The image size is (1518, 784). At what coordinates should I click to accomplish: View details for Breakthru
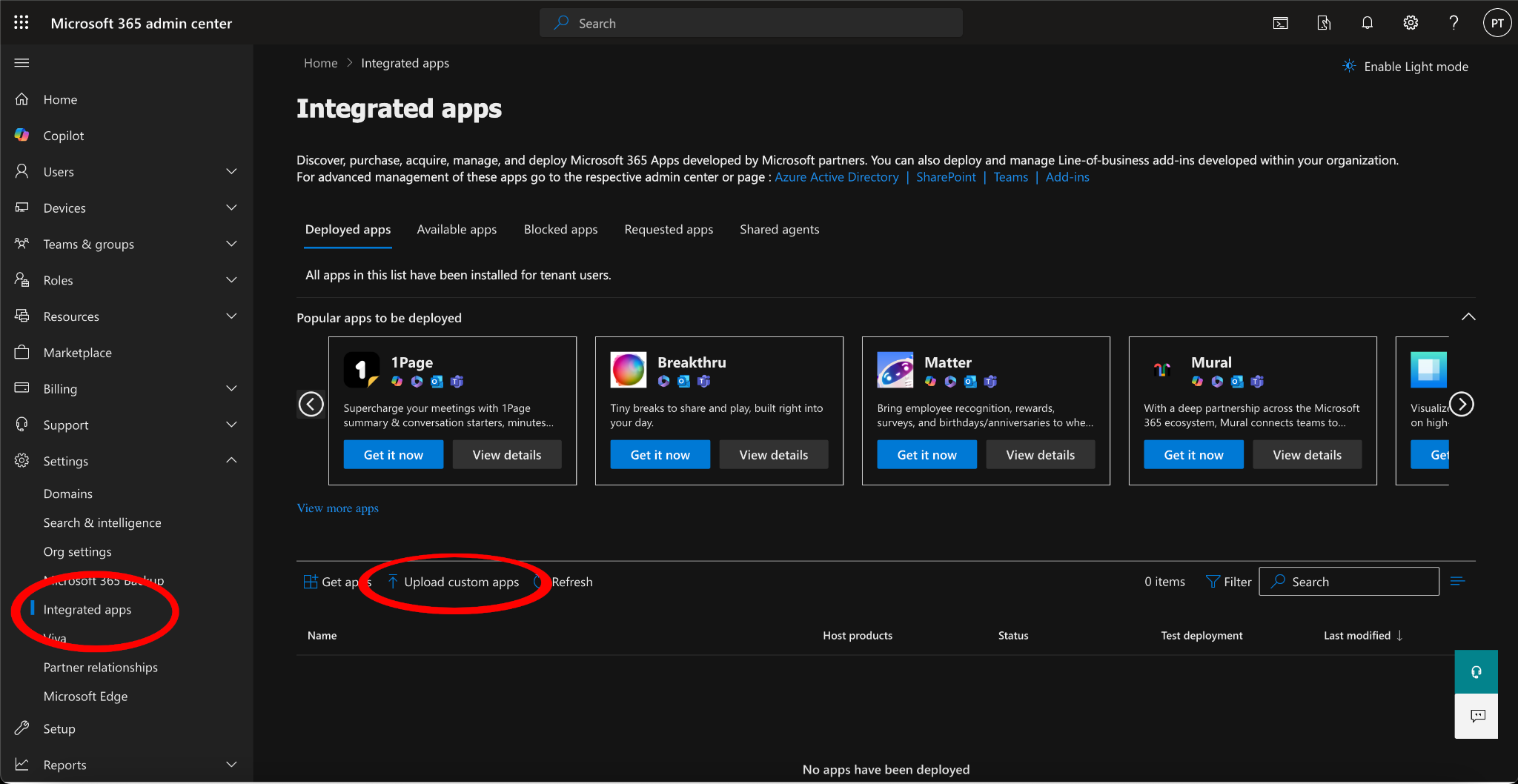click(x=774, y=455)
